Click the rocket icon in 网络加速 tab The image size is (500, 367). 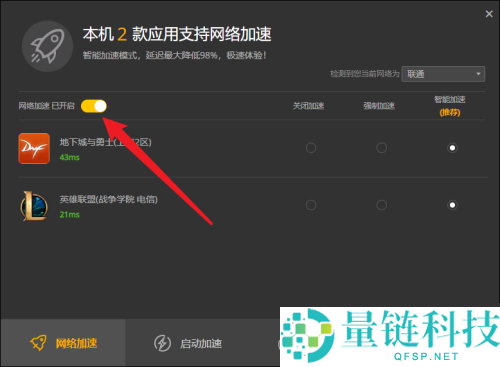tap(38, 343)
